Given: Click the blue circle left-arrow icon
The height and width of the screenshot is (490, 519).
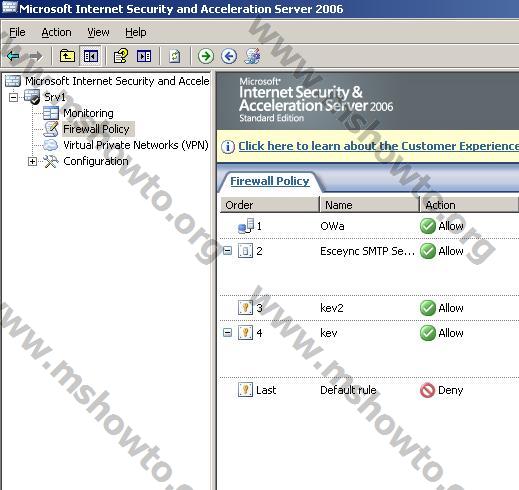Looking at the screenshot, I should pyautogui.click(x=229, y=56).
